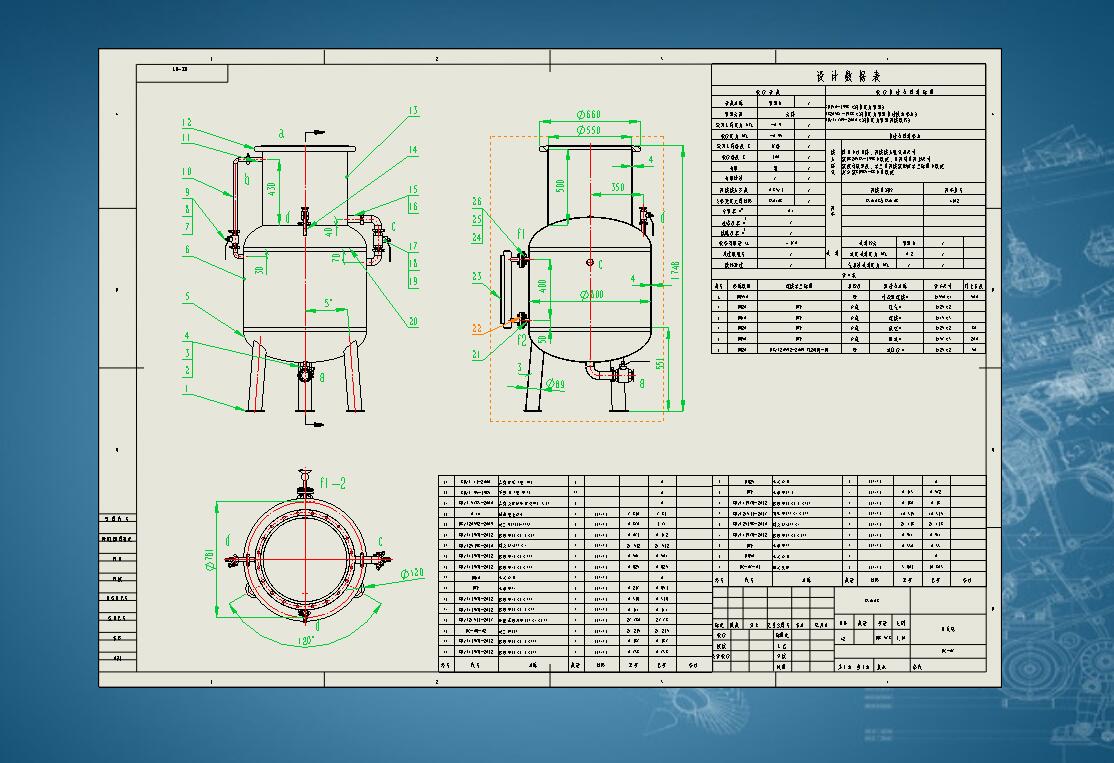Select the Ø550 diameter dimension text
Screen dimensions: 1114x763
588,130
